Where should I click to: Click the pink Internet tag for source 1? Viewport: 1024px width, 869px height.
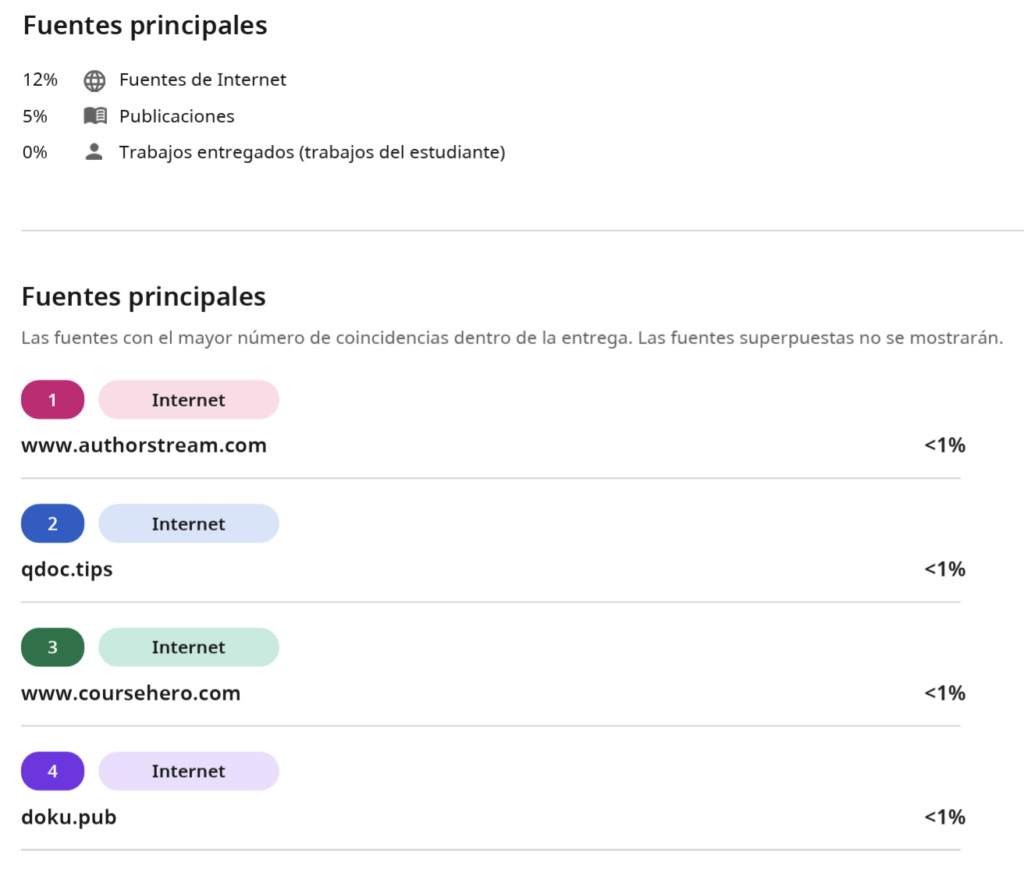pyautogui.click(x=189, y=400)
